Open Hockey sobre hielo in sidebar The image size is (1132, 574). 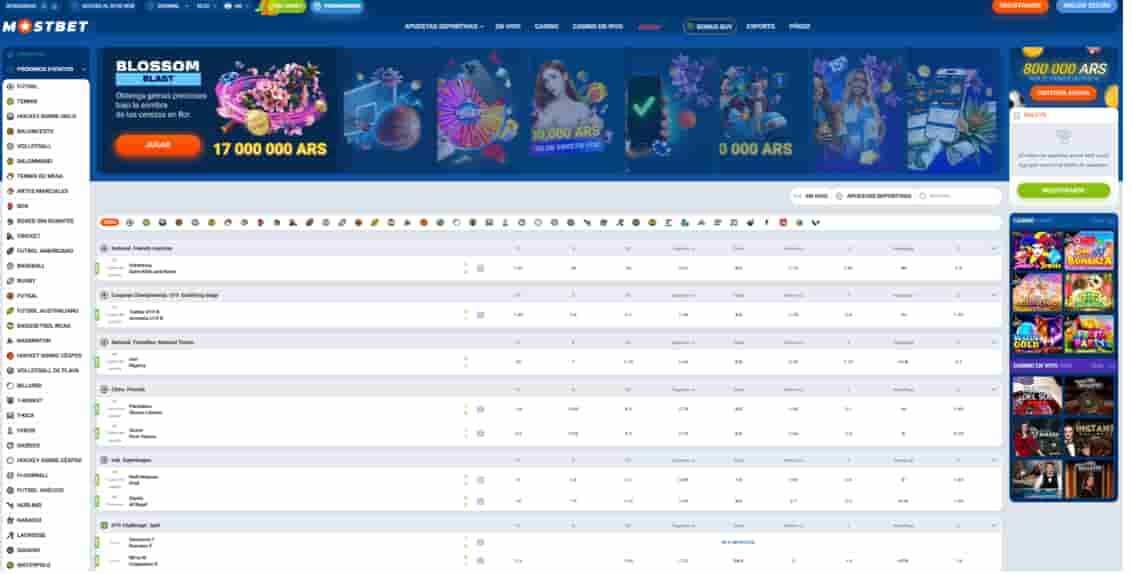tap(45, 116)
